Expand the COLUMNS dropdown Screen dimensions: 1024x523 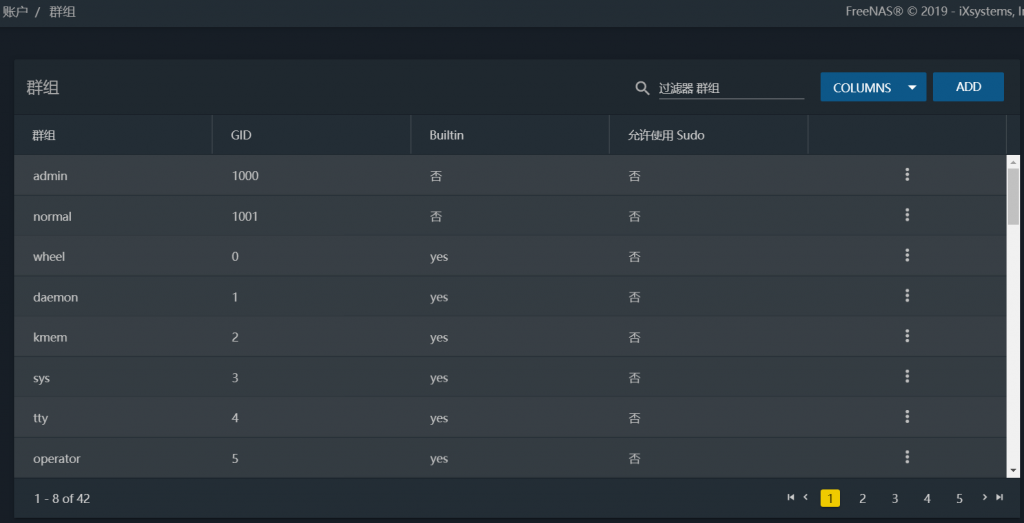point(873,87)
